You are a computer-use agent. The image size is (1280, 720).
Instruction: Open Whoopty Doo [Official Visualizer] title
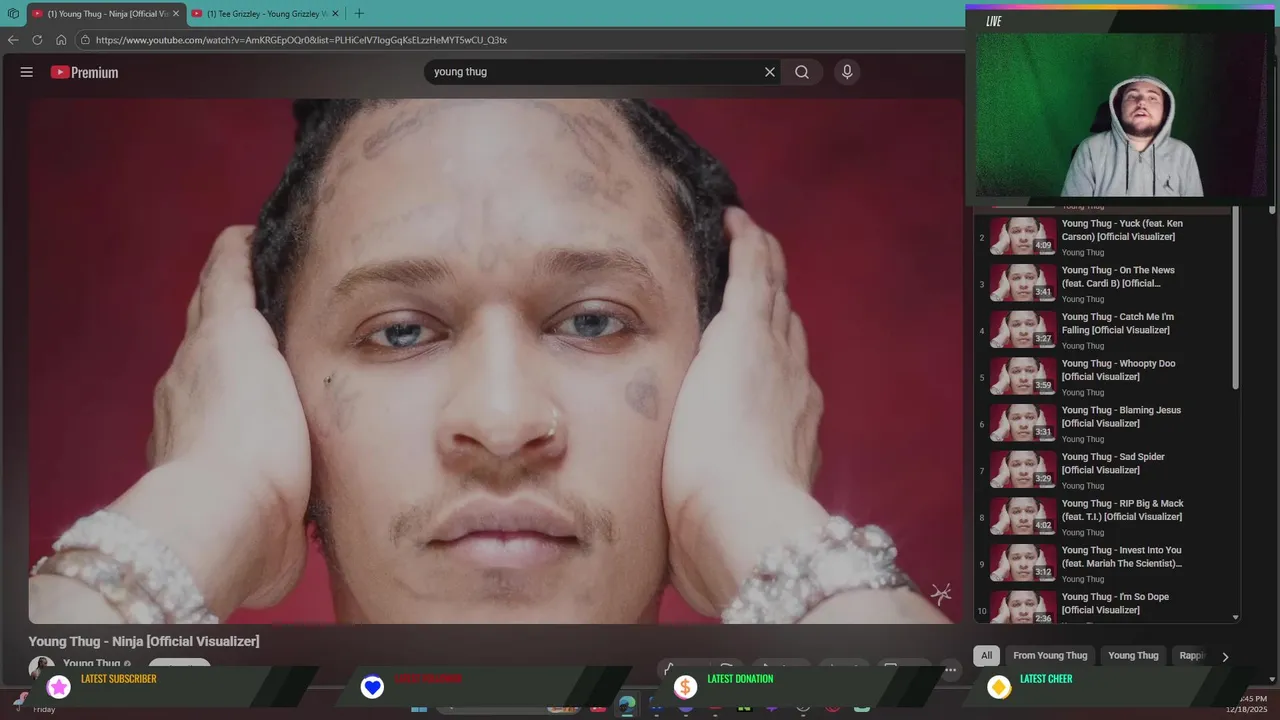(x=1118, y=370)
